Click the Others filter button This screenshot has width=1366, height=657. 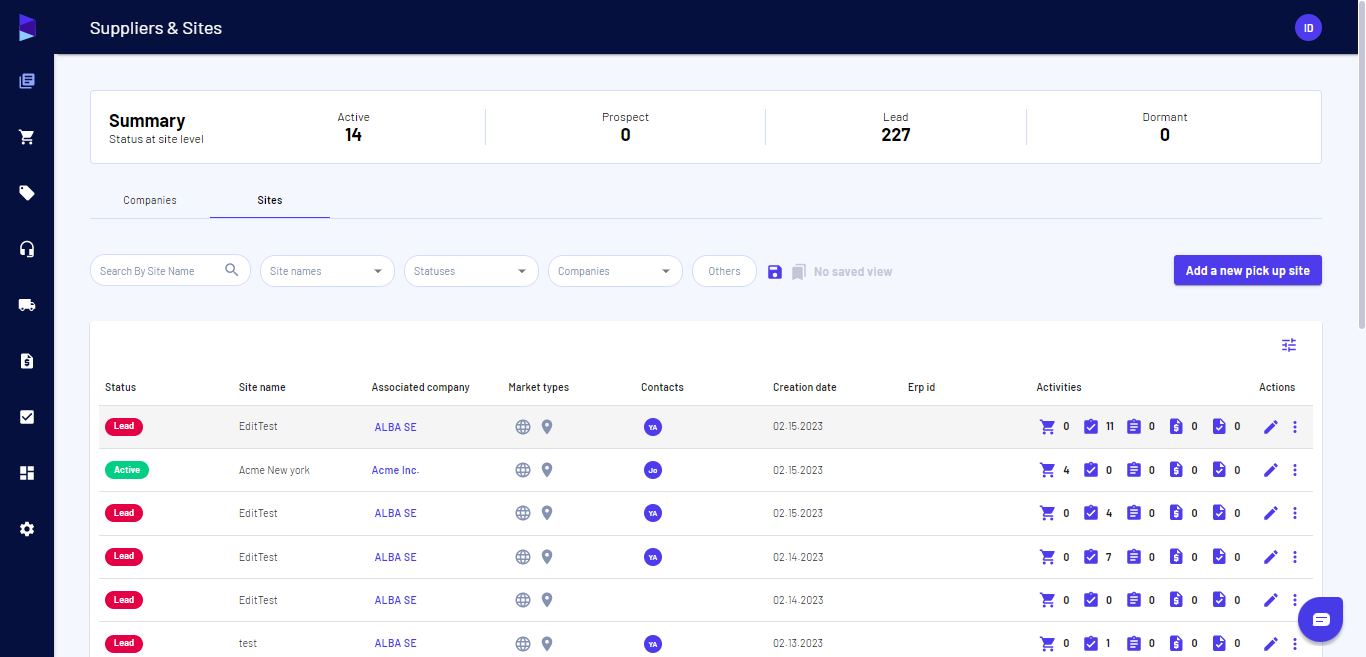tap(724, 271)
